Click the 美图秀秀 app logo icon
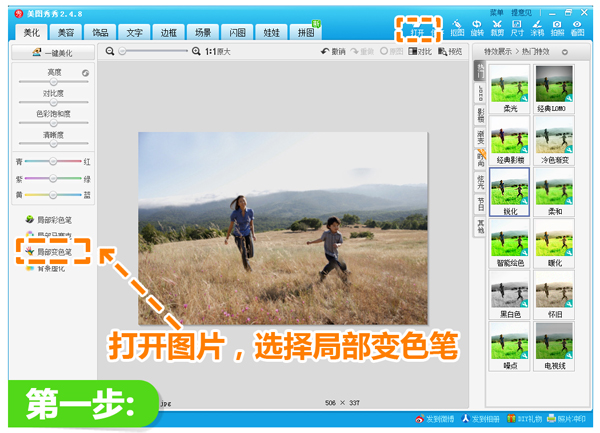Image resolution: width=600 pixels, height=433 pixels. (19, 14)
